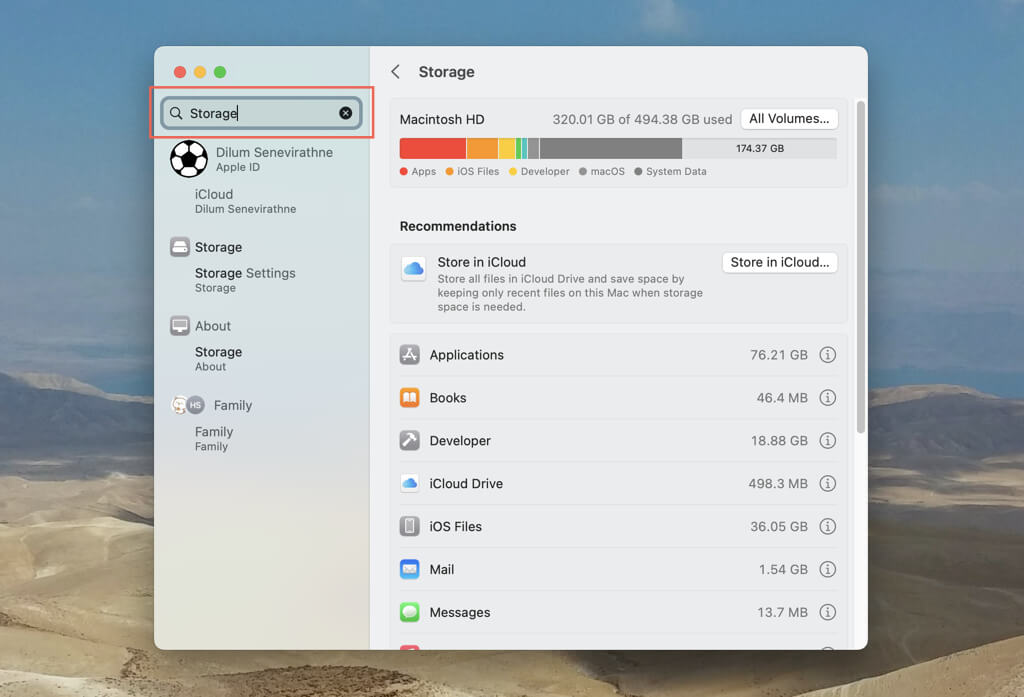Screen dimensions: 1024x697
Task: Click the 36.05 GB iOS Files size
Action: tap(778, 527)
